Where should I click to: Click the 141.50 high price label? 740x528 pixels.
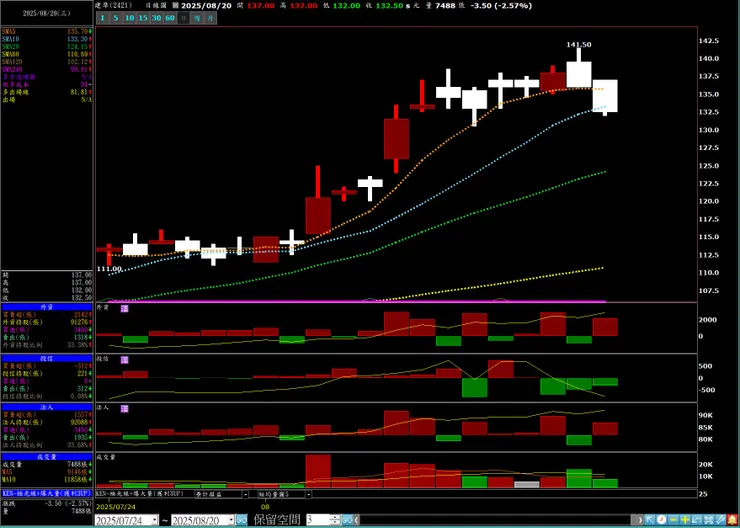579,44
